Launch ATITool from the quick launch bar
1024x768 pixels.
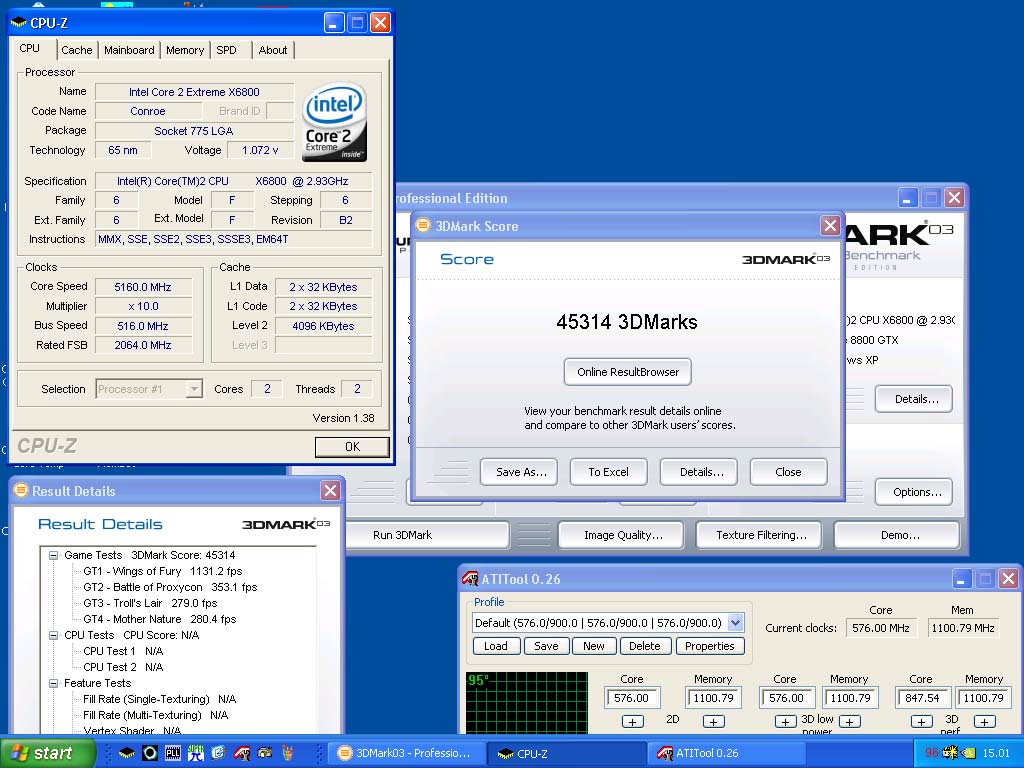point(242,753)
